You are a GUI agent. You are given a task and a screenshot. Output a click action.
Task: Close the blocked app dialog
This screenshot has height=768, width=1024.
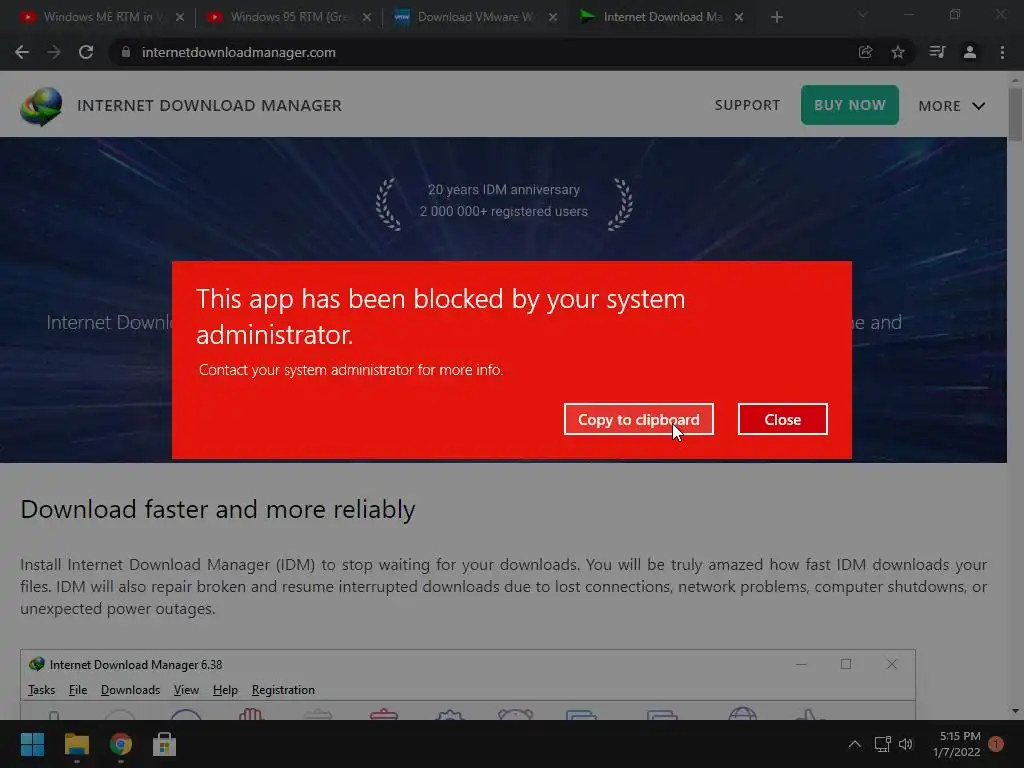(782, 419)
